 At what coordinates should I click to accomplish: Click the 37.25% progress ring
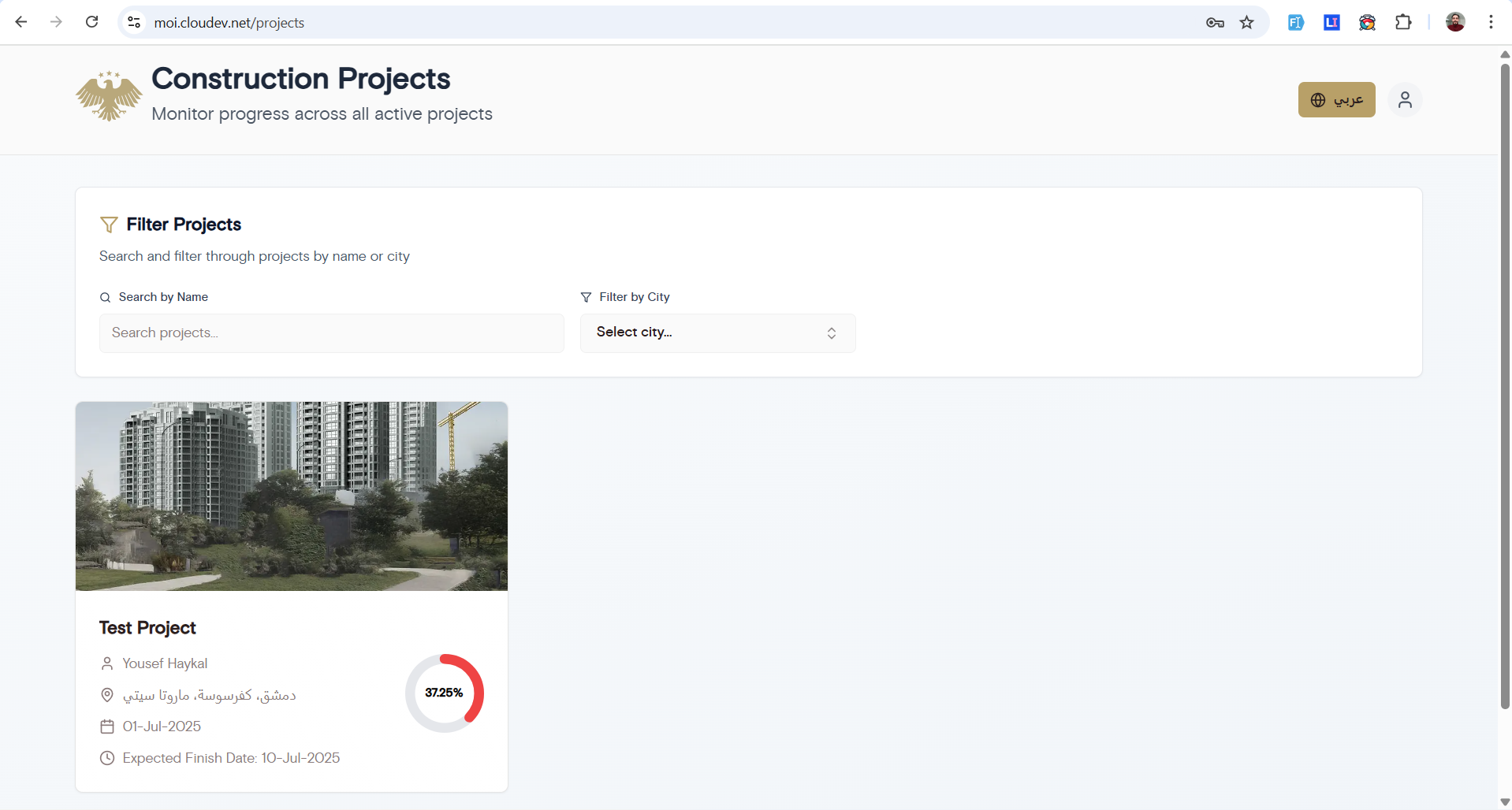(445, 693)
